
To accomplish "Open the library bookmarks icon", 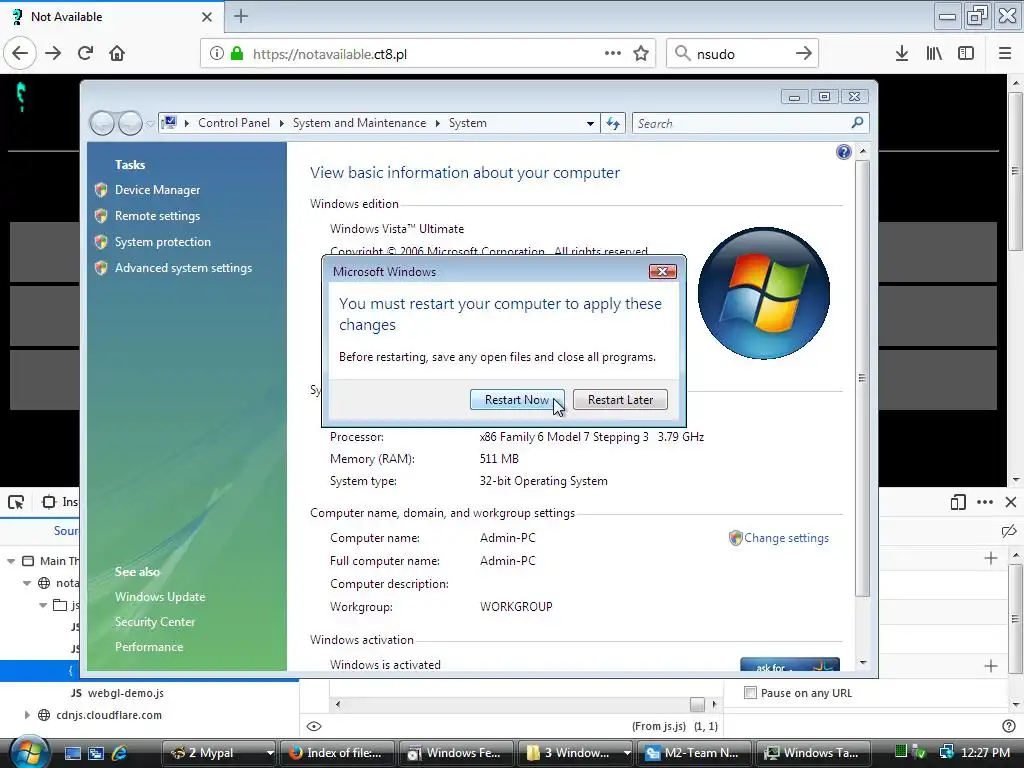I will [934, 54].
